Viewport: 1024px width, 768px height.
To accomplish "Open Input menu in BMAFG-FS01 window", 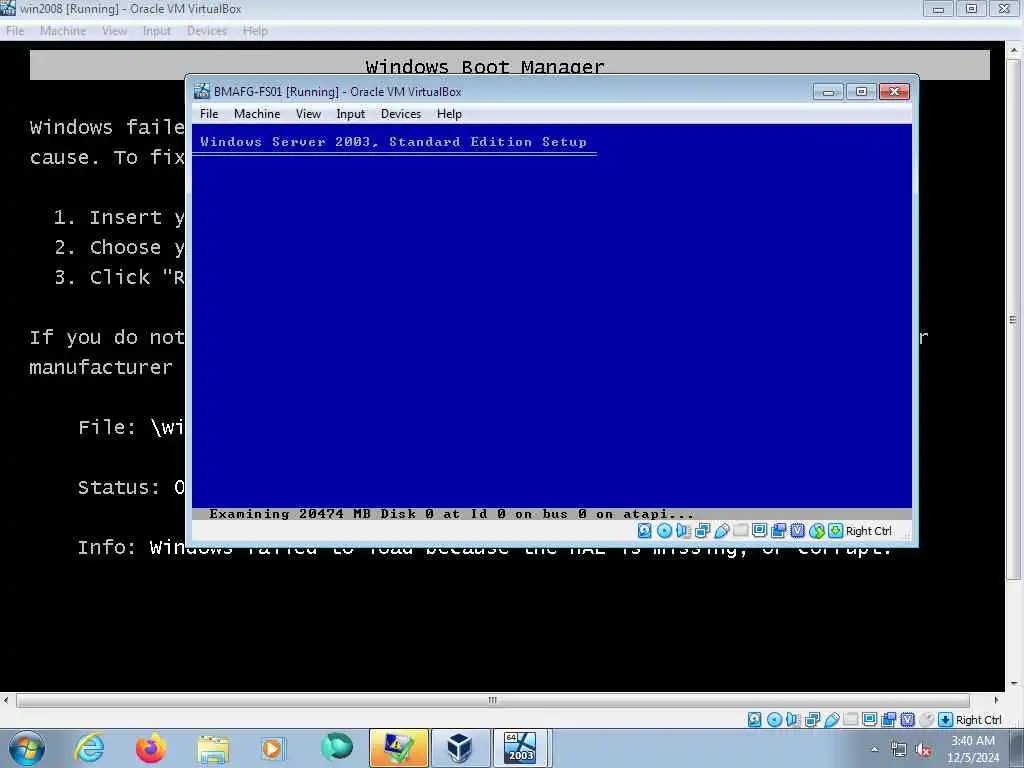I will tap(351, 114).
